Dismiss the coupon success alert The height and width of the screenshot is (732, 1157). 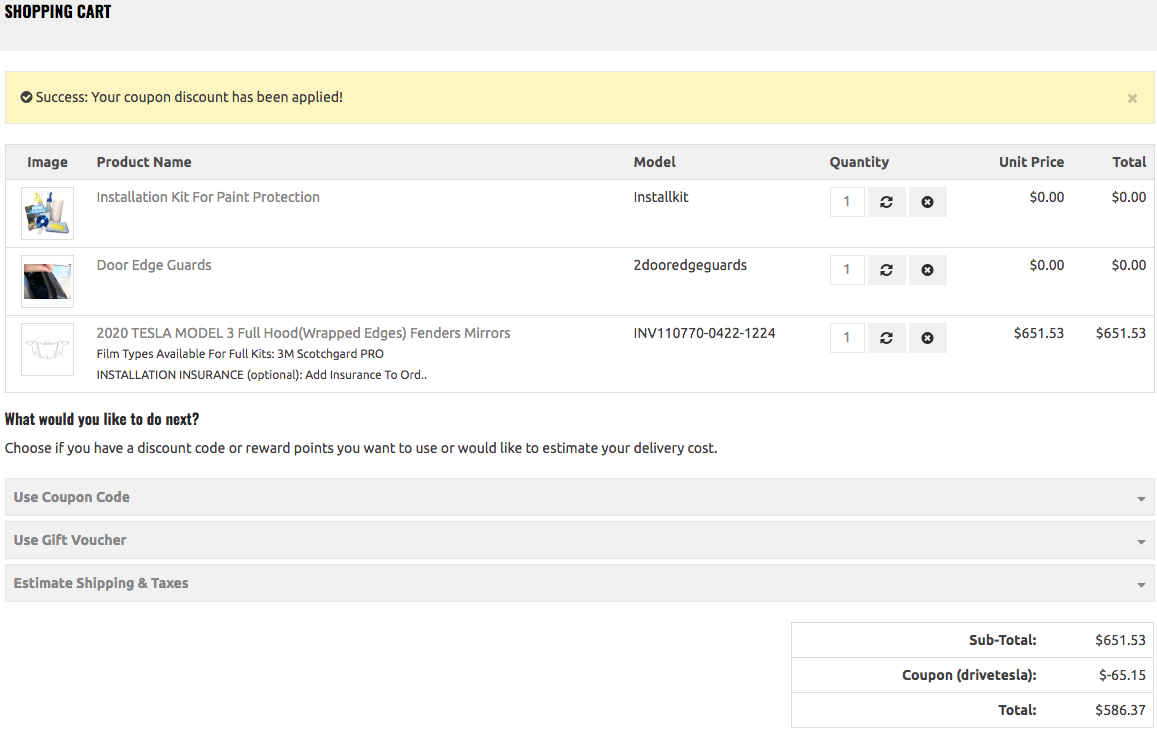[x=1132, y=98]
